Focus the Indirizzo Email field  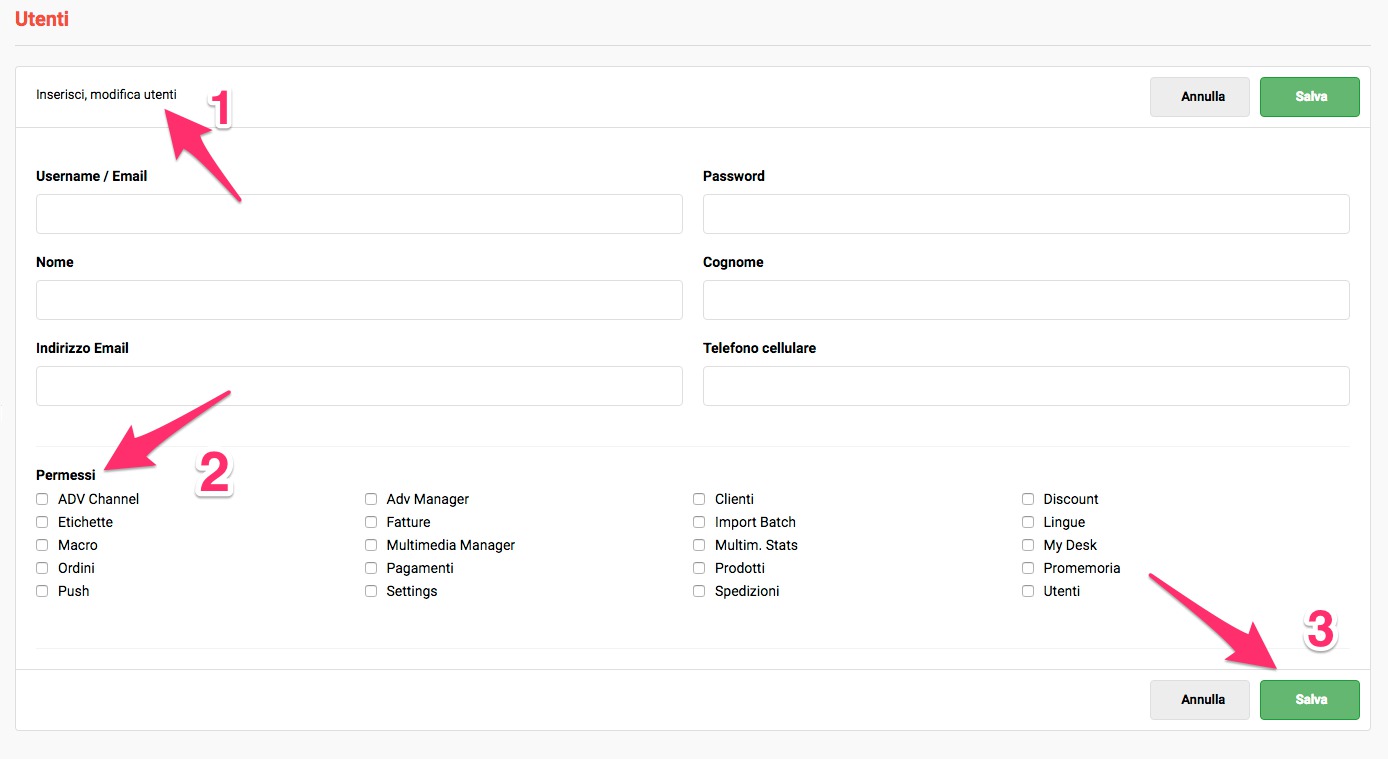coord(359,386)
